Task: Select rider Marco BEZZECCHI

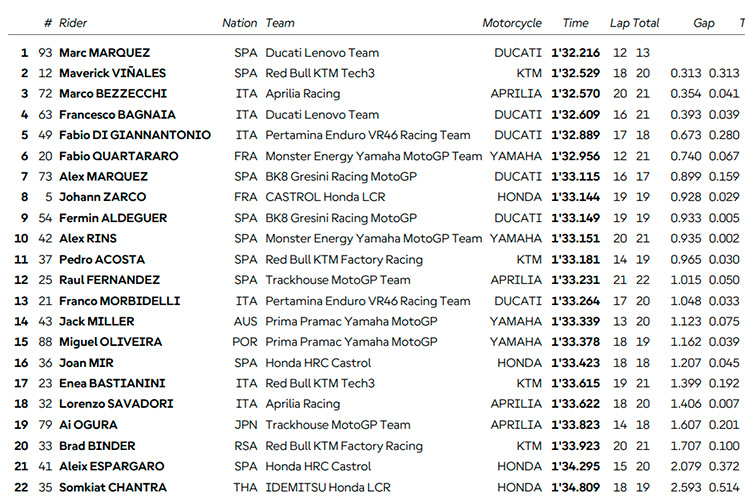Action: click(113, 94)
